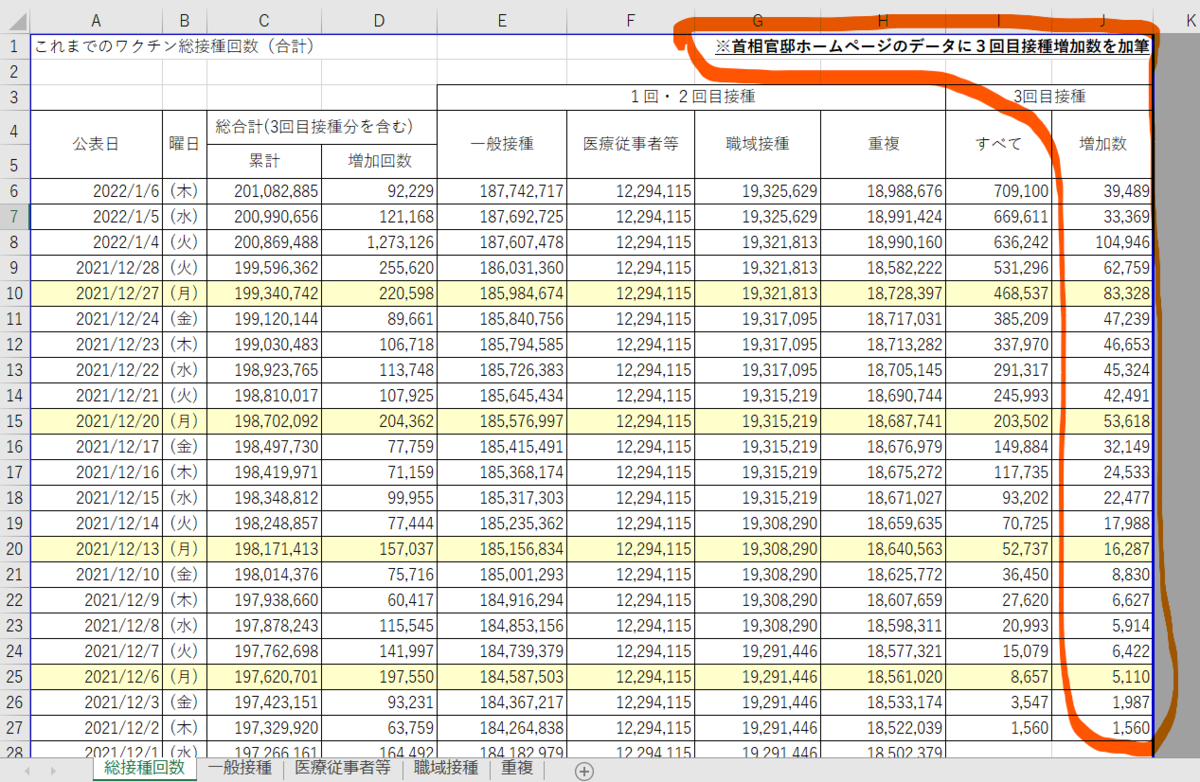Viewport: 1200px width, 782px height.
Task: Click cell with value 709,100
Action: coord(998,192)
